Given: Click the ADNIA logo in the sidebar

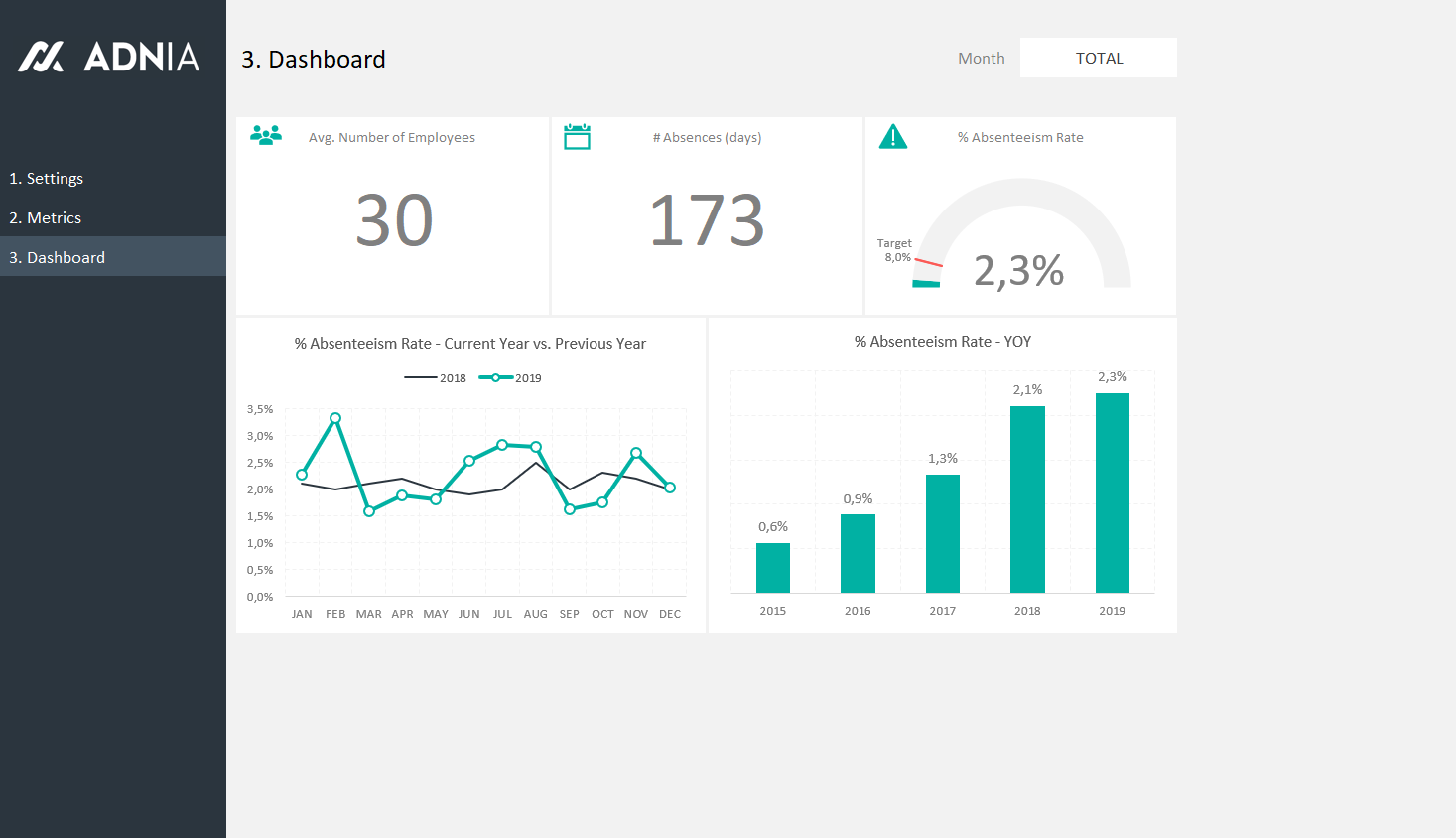Looking at the screenshot, I should coord(109,57).
